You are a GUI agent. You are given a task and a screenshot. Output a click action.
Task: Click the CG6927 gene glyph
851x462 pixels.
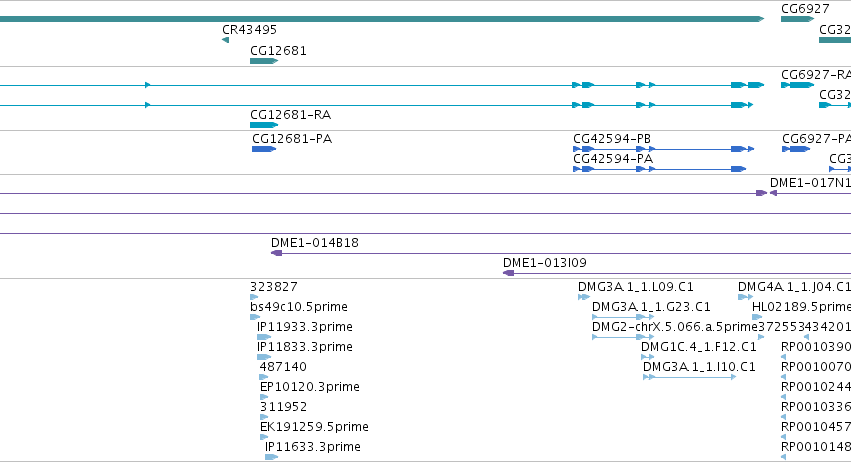coord(797,19)
